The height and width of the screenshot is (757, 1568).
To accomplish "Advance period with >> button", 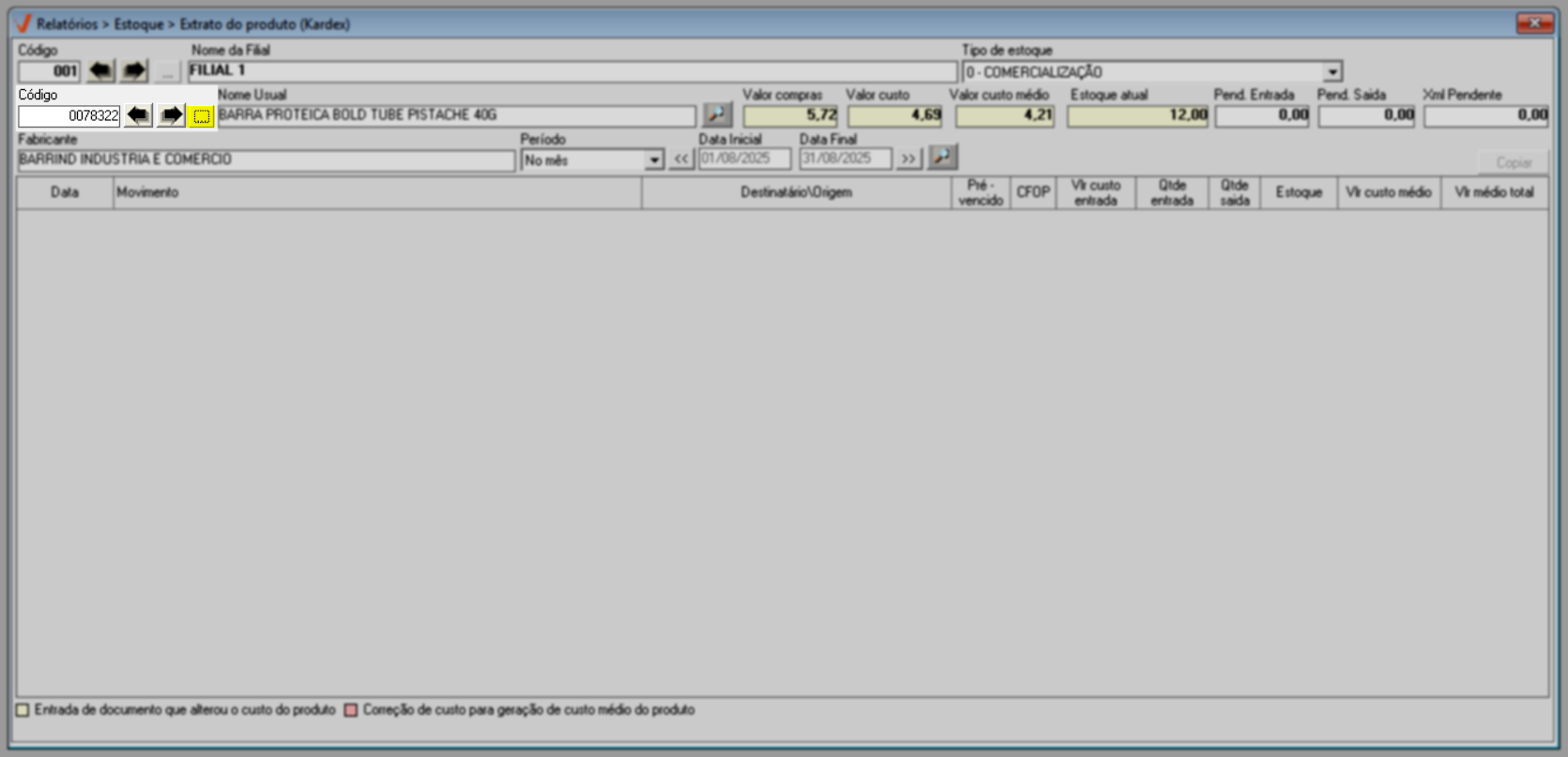I will coord(908,159).
